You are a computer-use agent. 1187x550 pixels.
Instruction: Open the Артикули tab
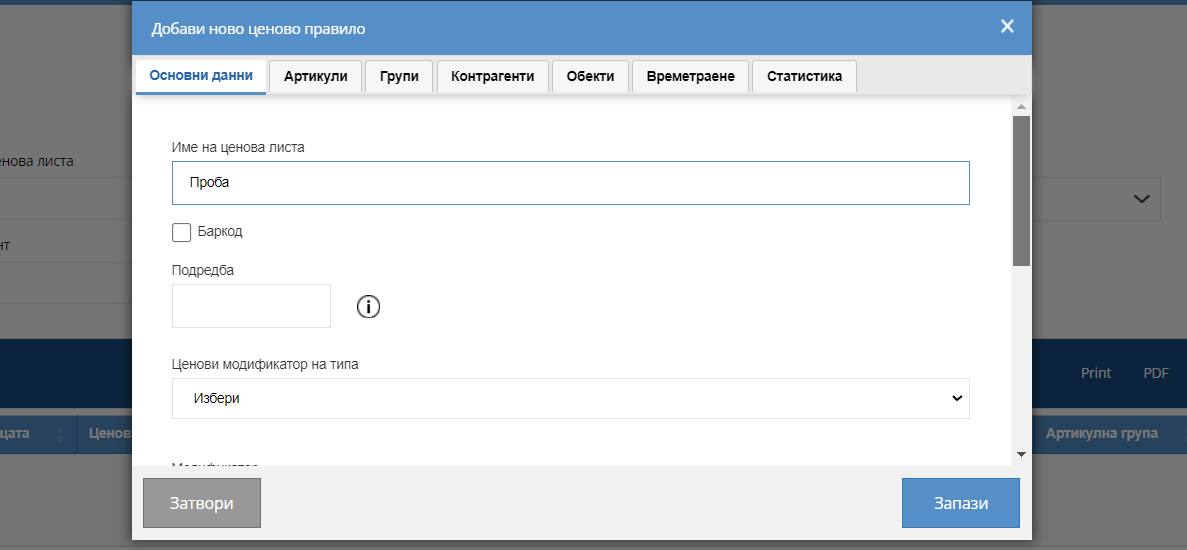click(x=316, y=76)
